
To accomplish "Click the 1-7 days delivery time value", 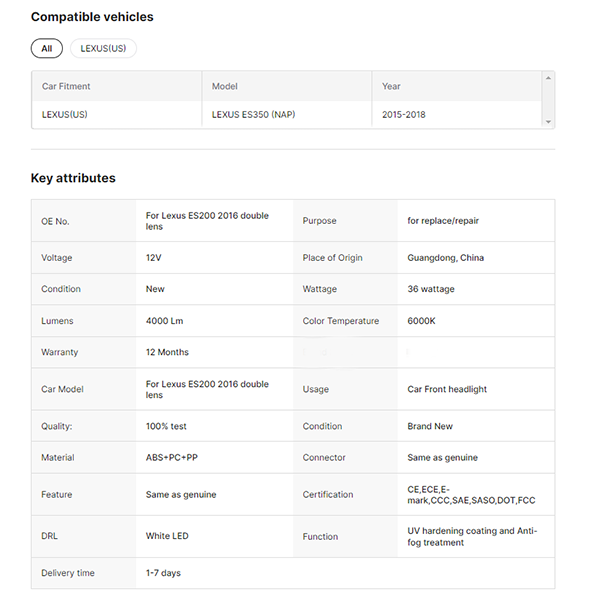I will click(x=163, y=573).
